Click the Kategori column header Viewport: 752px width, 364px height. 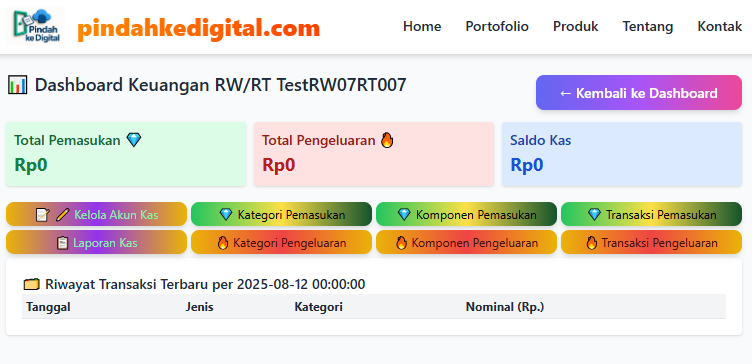318,307
